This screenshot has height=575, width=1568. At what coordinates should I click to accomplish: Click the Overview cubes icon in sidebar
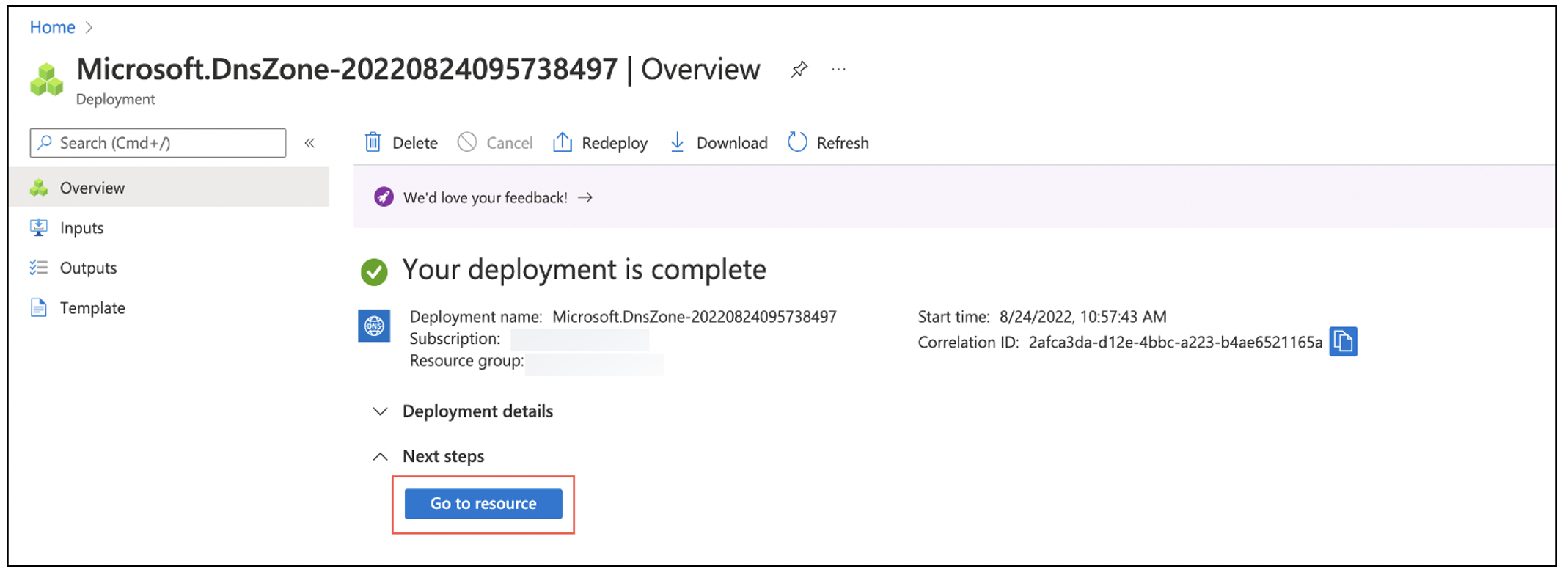[39, 188]
